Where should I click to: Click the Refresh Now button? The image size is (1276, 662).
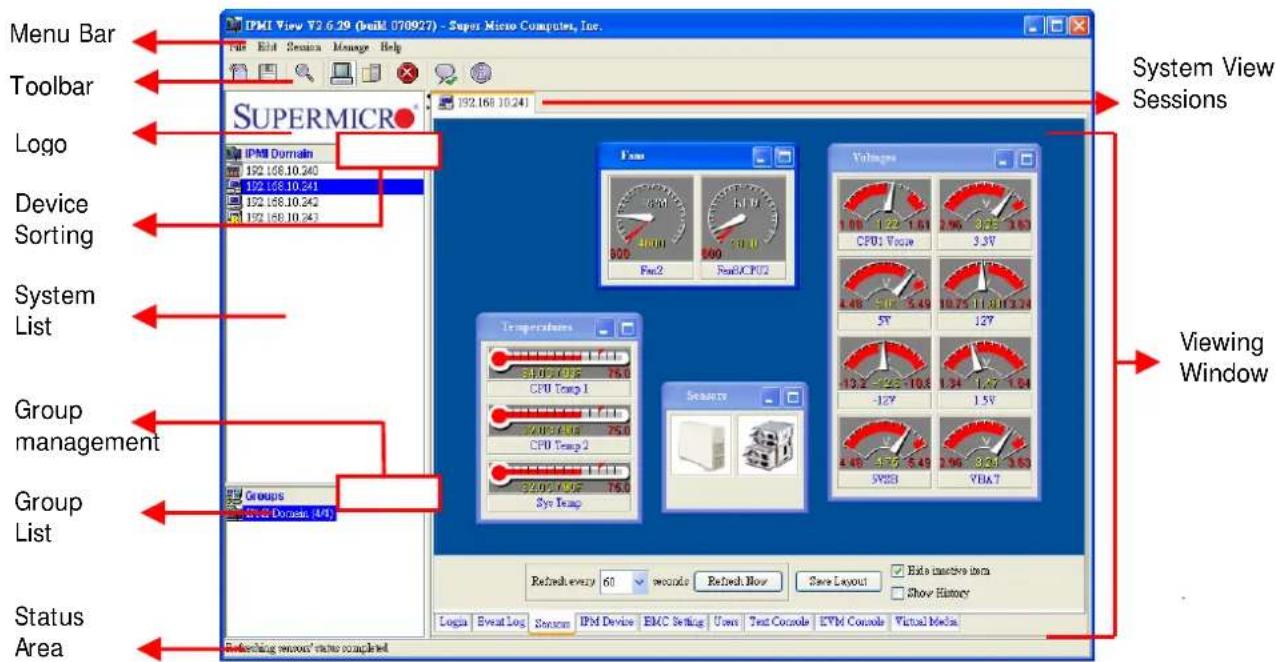point(738,580)
